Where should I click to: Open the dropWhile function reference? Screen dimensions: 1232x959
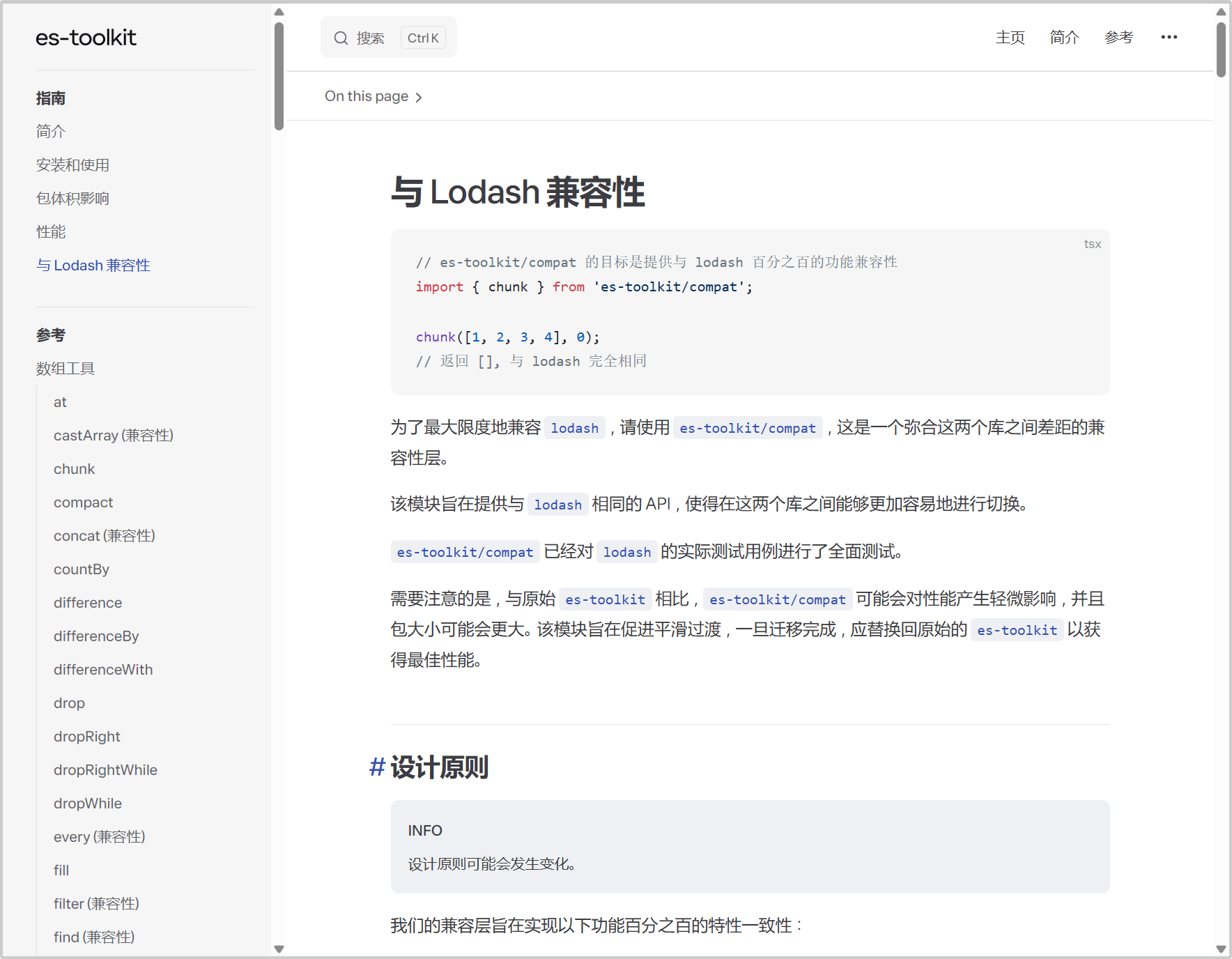(x=88, y=803)
